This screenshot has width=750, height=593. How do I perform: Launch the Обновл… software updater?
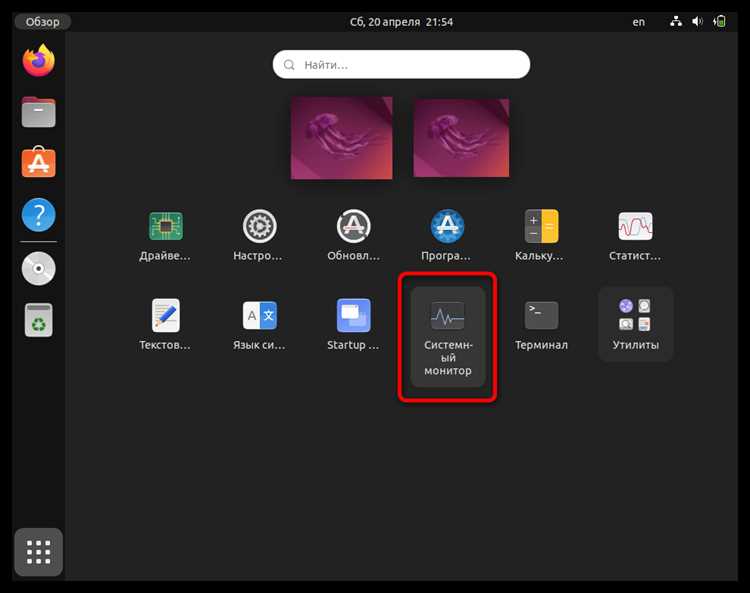pyautogui.click(x=353, y=236)
